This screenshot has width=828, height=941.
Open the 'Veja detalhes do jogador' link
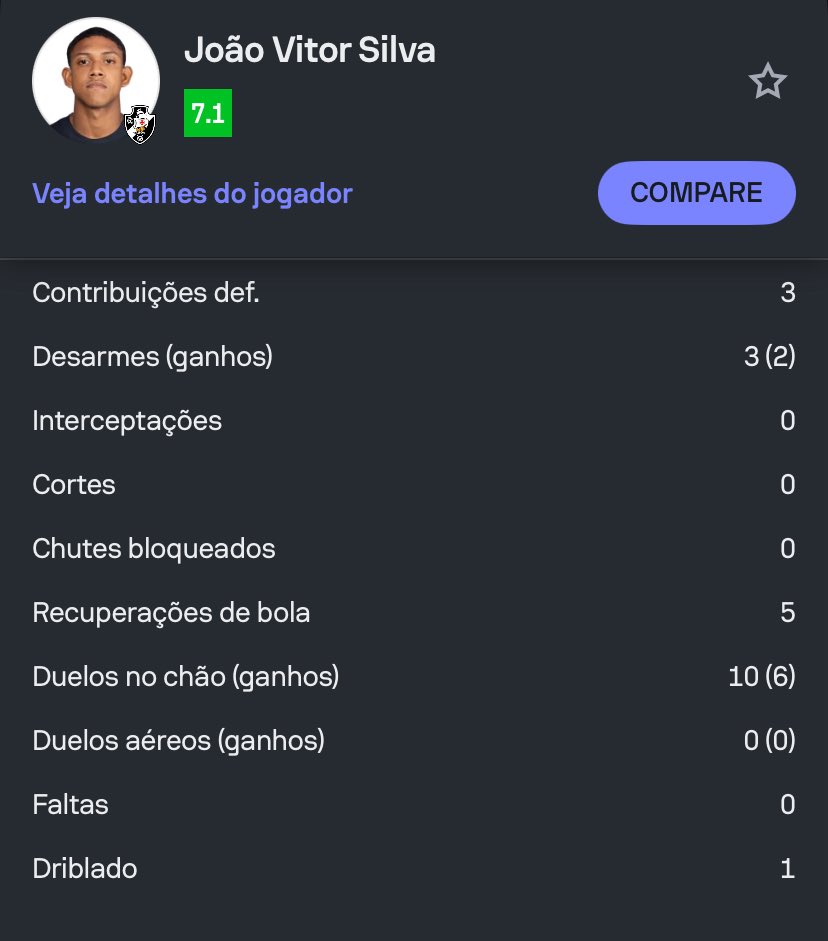[x=192, y=193]
